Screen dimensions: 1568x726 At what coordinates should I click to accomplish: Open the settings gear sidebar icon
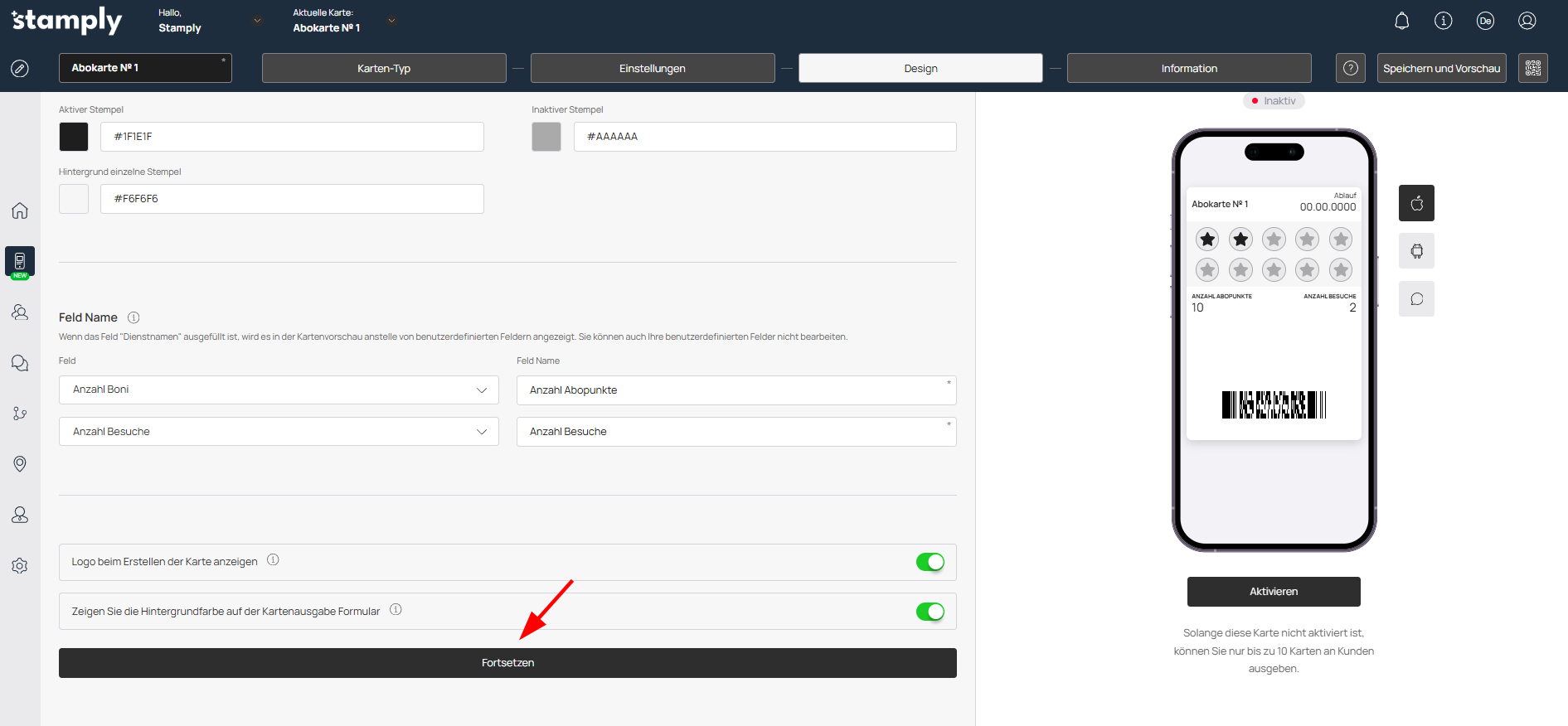coord(20,566)
